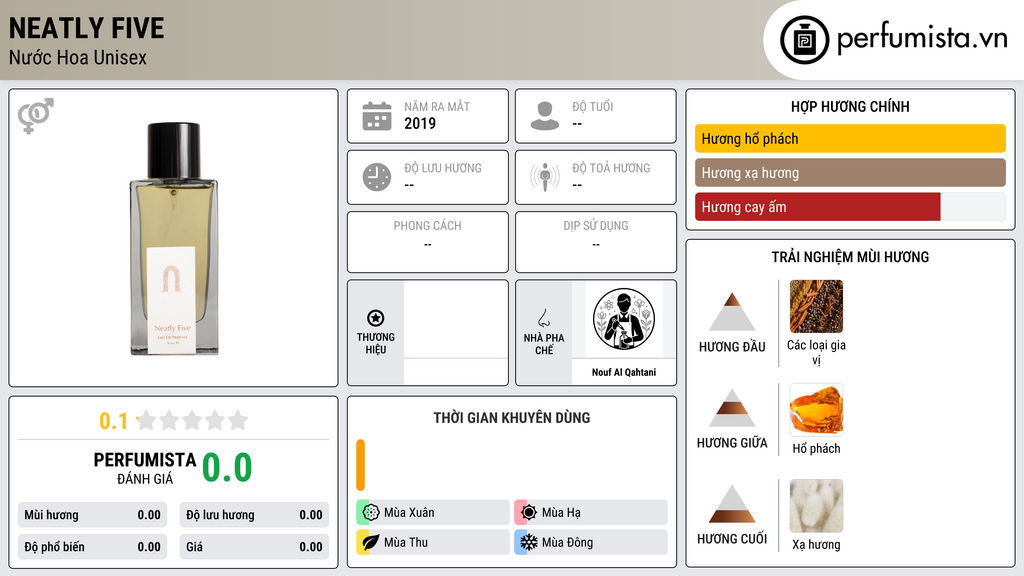Click the Mùa Thu leaf icon
This screenshot has width=1024, height=576.
coord(371,542)
